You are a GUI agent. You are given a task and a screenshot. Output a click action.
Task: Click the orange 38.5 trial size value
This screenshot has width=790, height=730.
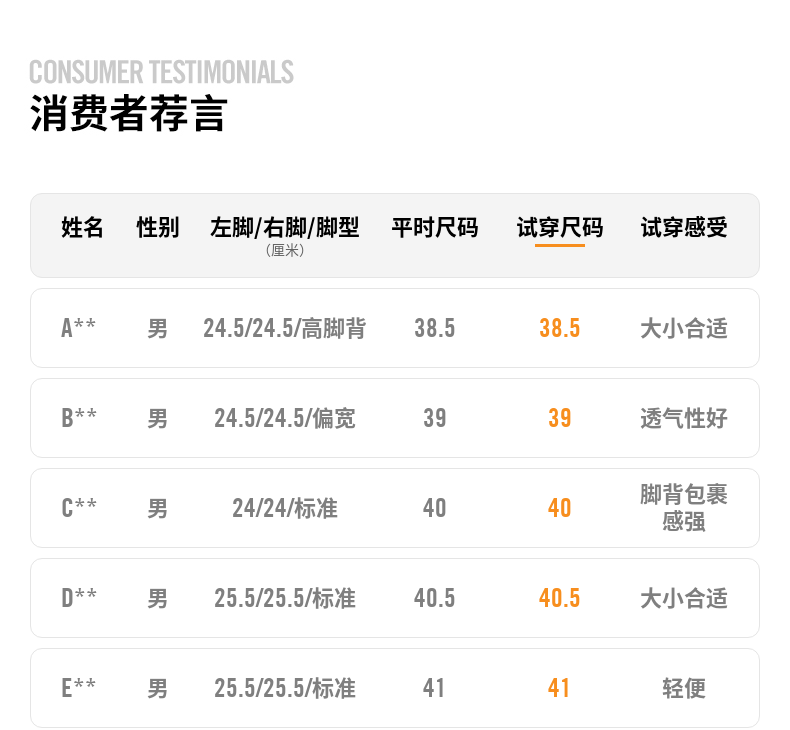pyautogui.click(x=560, y=328)
